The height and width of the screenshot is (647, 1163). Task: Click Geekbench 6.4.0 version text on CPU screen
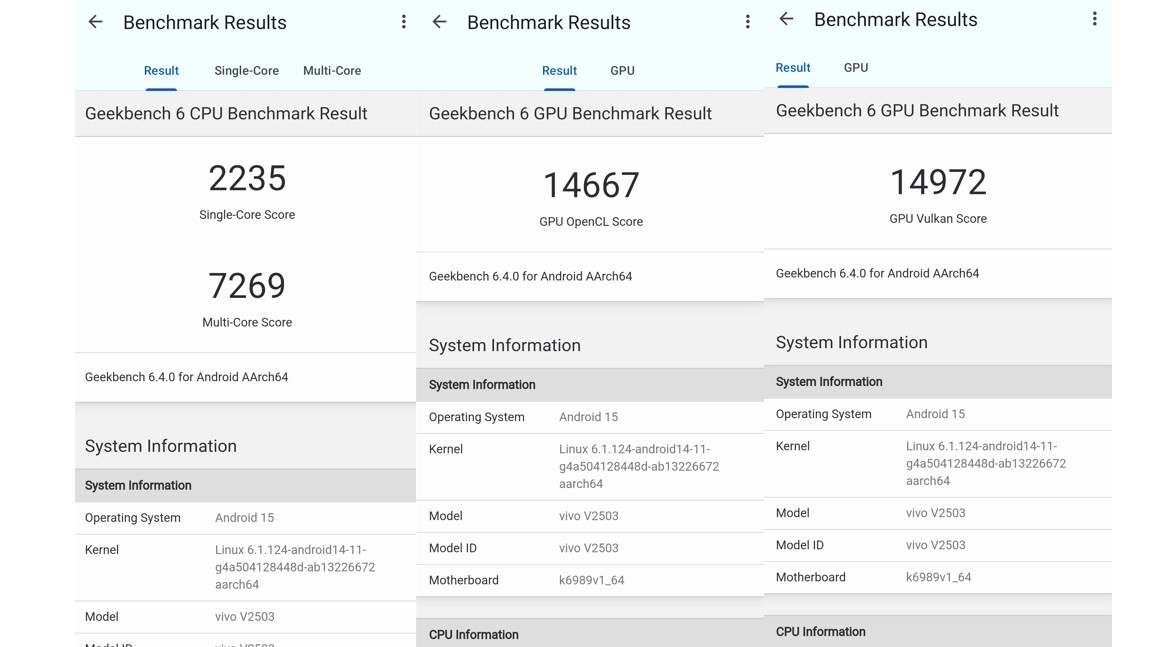click(x=186, y=377)
